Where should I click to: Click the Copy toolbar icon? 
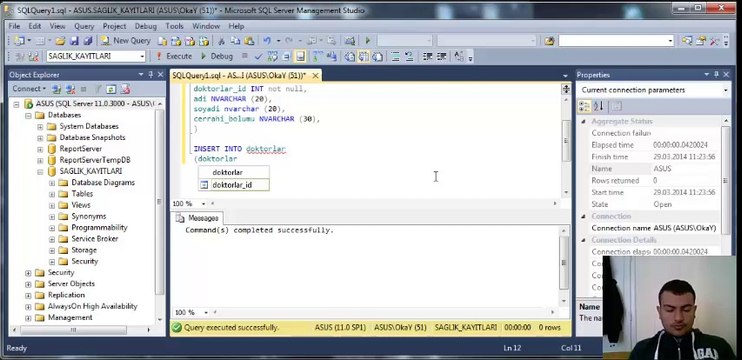235,41
